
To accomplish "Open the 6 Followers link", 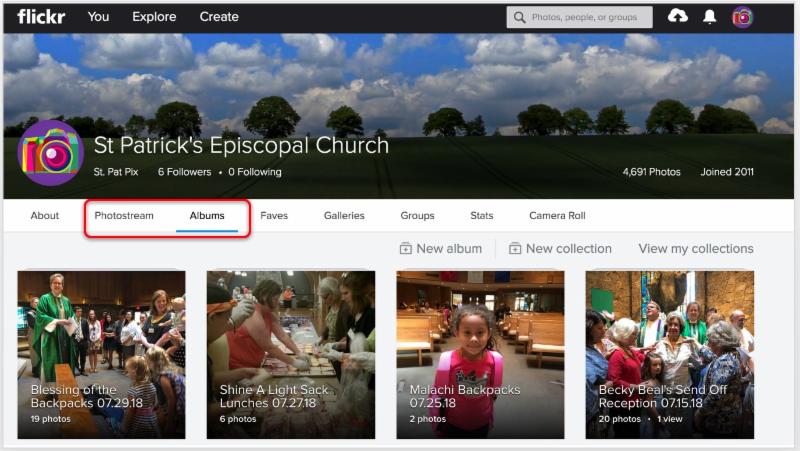I will click(184, 172).
